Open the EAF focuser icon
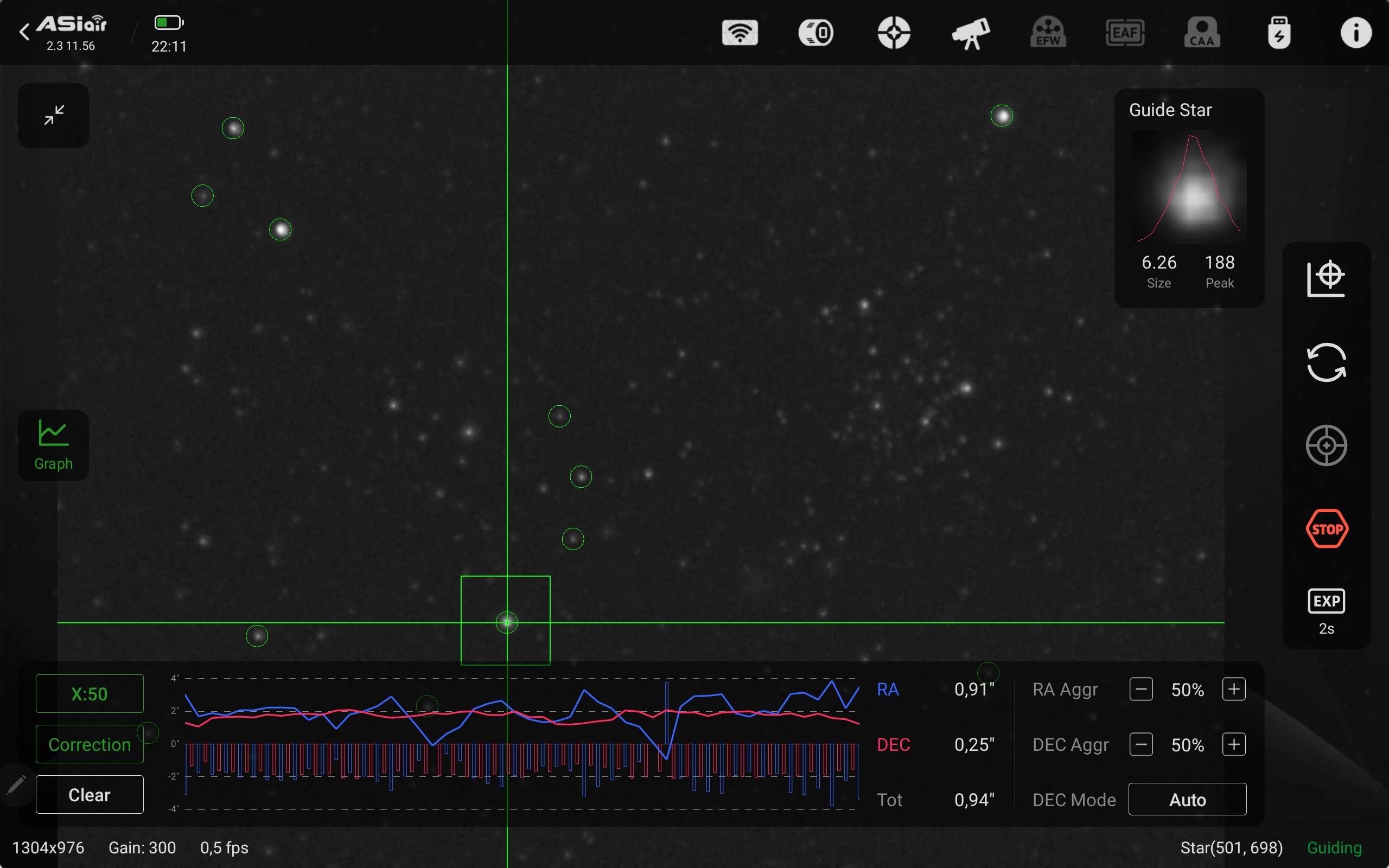 click(1125, 32)
